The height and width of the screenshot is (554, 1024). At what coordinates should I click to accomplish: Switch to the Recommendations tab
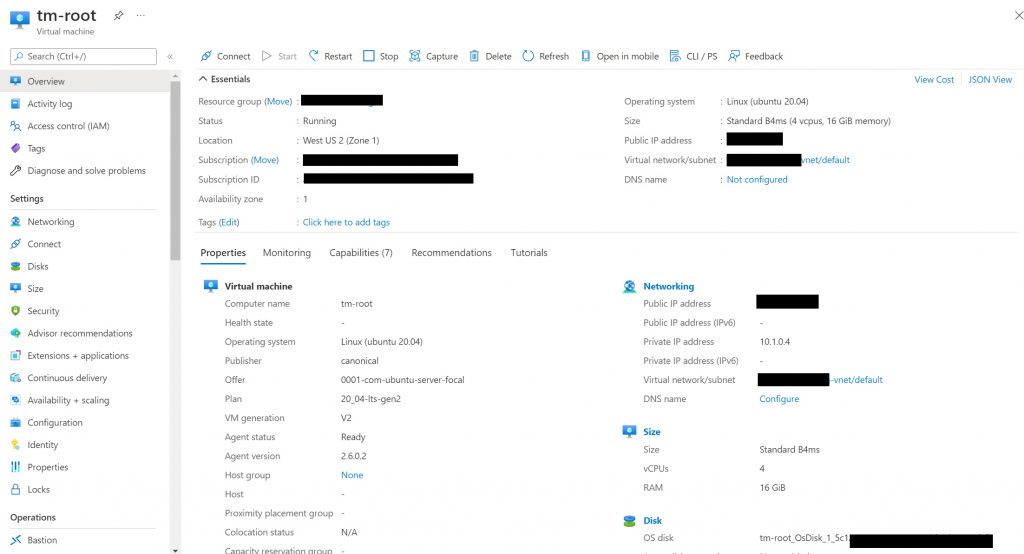tap(451, 253)
